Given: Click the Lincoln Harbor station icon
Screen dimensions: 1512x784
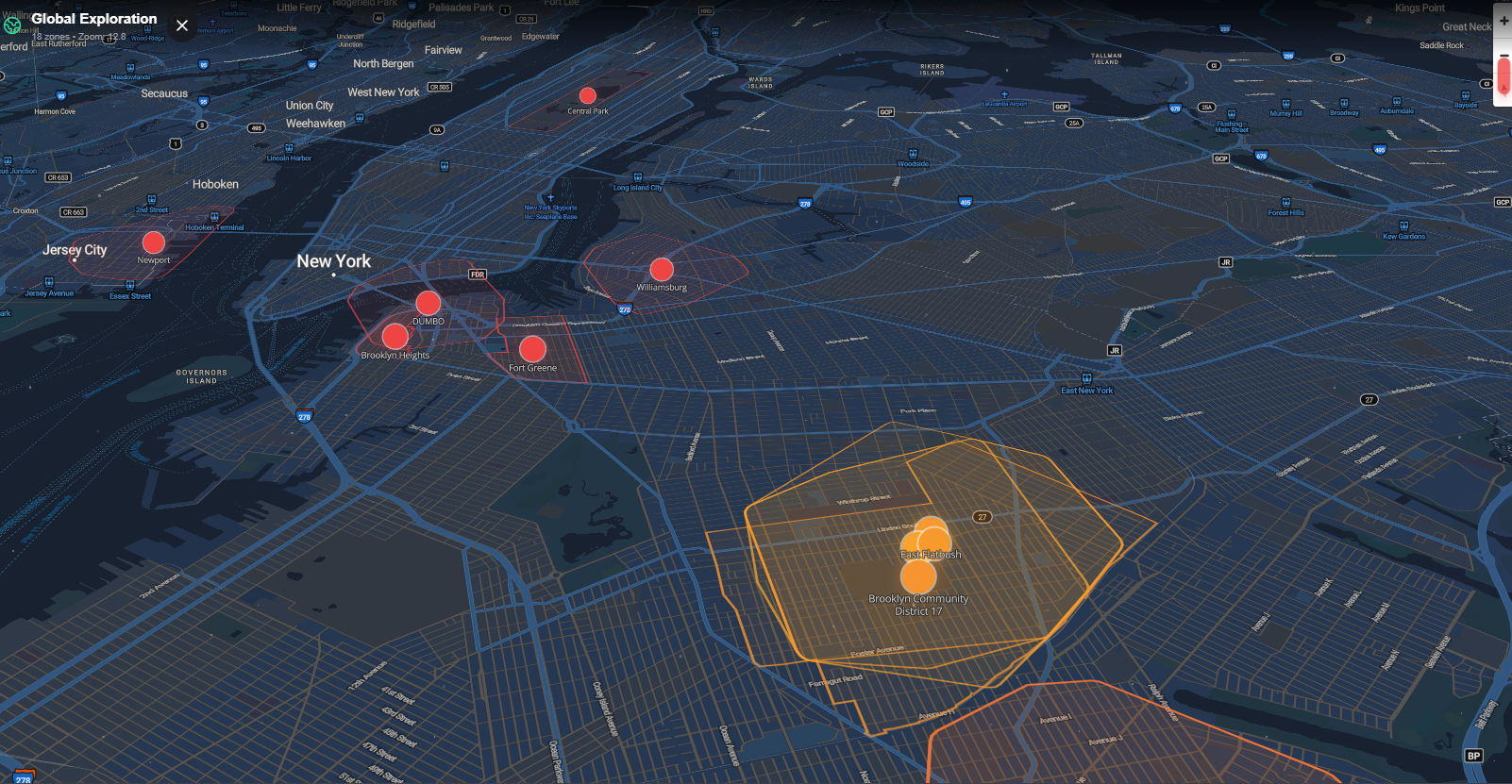Looking at the screenshot, I should tap(289, 148).
